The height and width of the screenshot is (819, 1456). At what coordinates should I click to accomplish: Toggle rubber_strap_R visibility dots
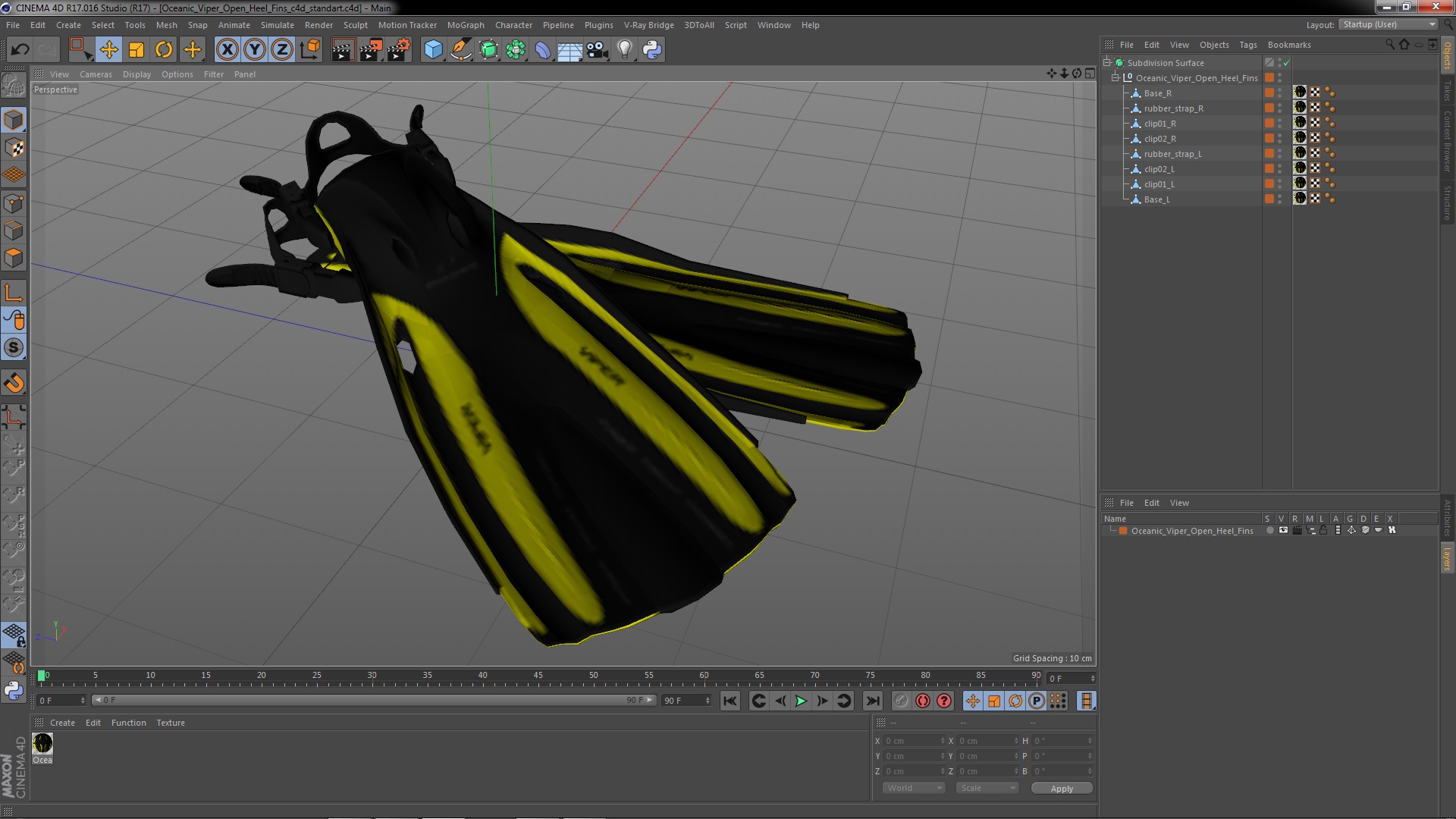[x=1280, y=108]
